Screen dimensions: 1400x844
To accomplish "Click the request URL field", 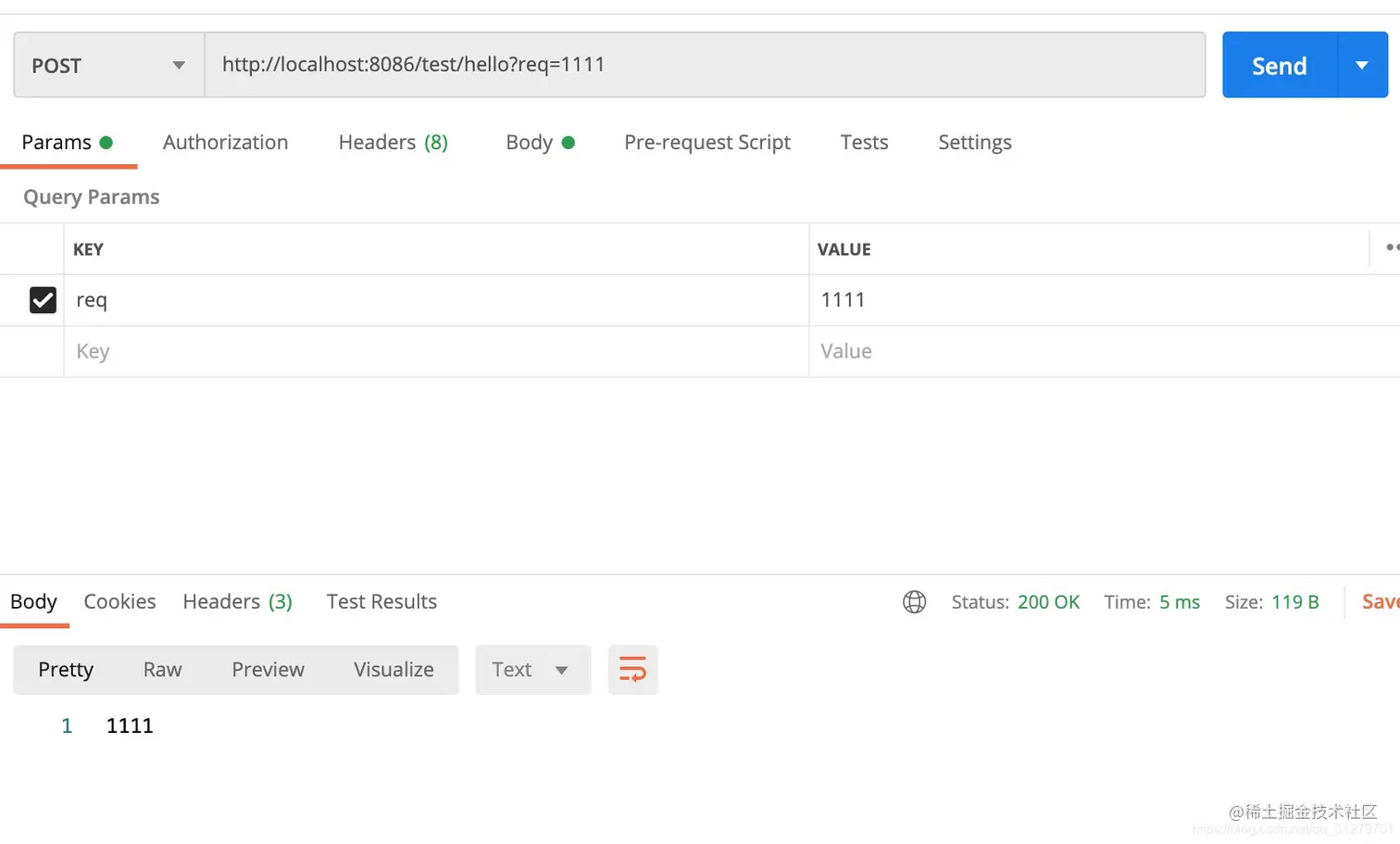I will [705, 65].
